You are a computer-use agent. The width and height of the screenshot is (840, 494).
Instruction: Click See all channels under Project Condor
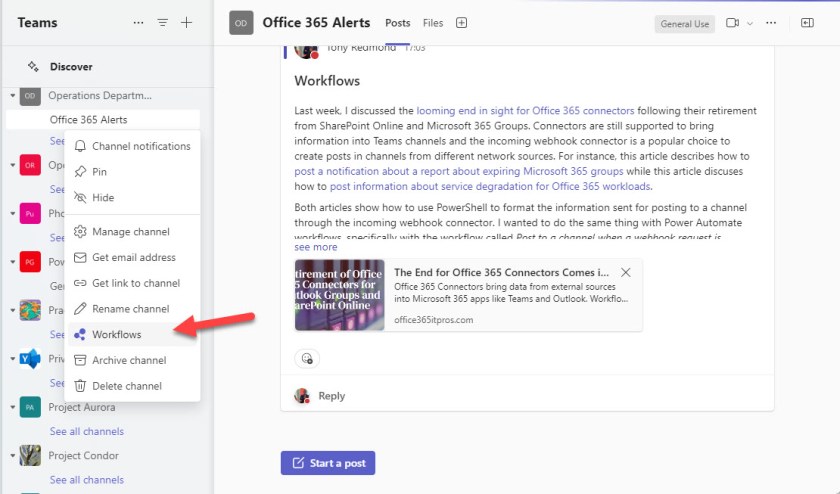(x=87, y=480)
